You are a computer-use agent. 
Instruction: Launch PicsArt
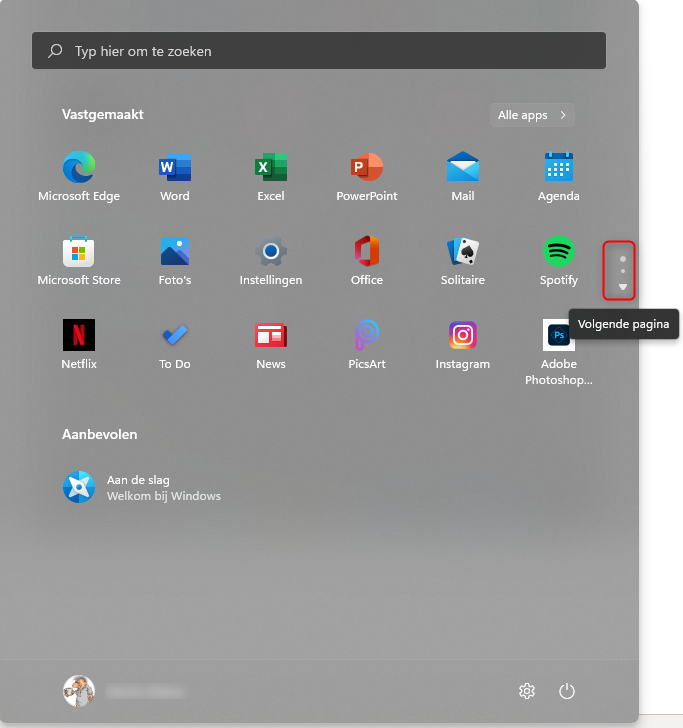coord(367,344)
